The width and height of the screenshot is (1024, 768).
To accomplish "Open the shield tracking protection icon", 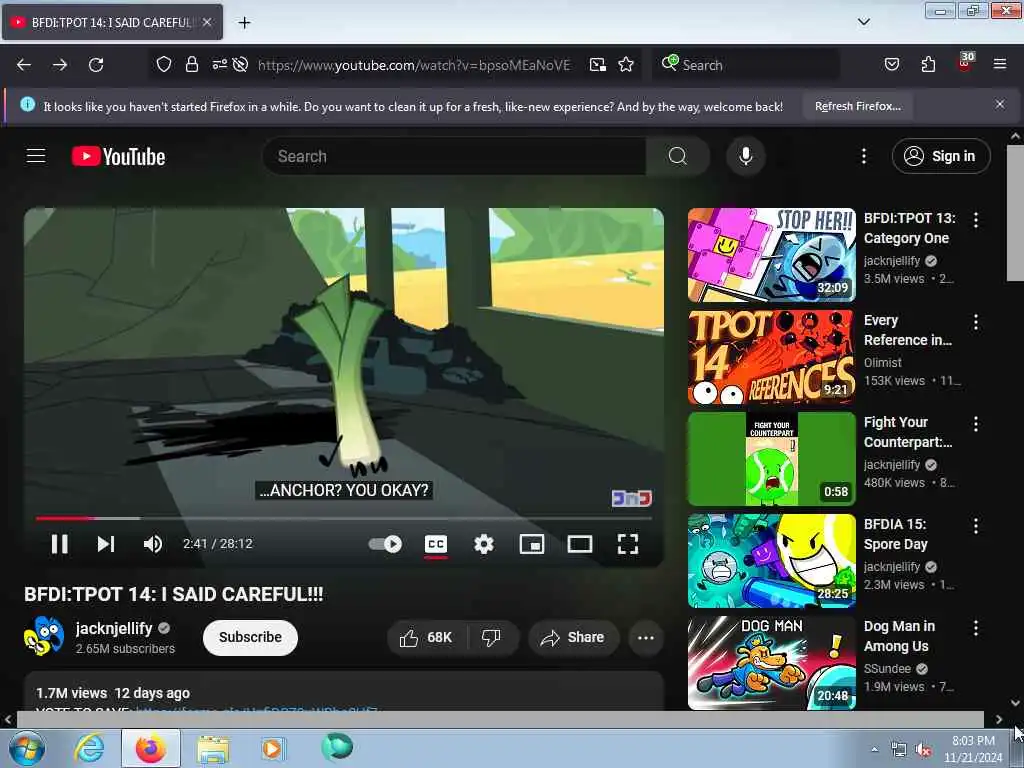I will [164, 65].
